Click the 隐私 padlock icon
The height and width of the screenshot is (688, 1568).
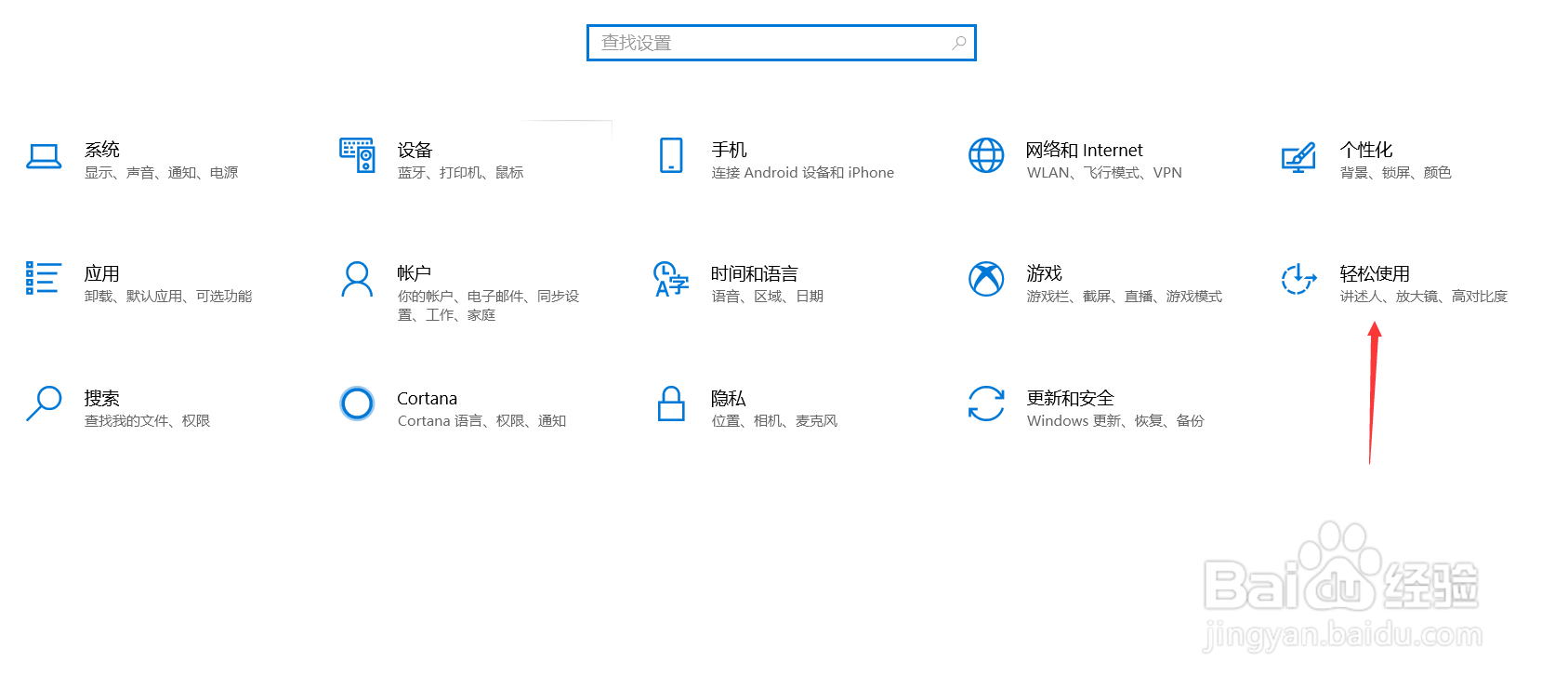tap(671, 404)
